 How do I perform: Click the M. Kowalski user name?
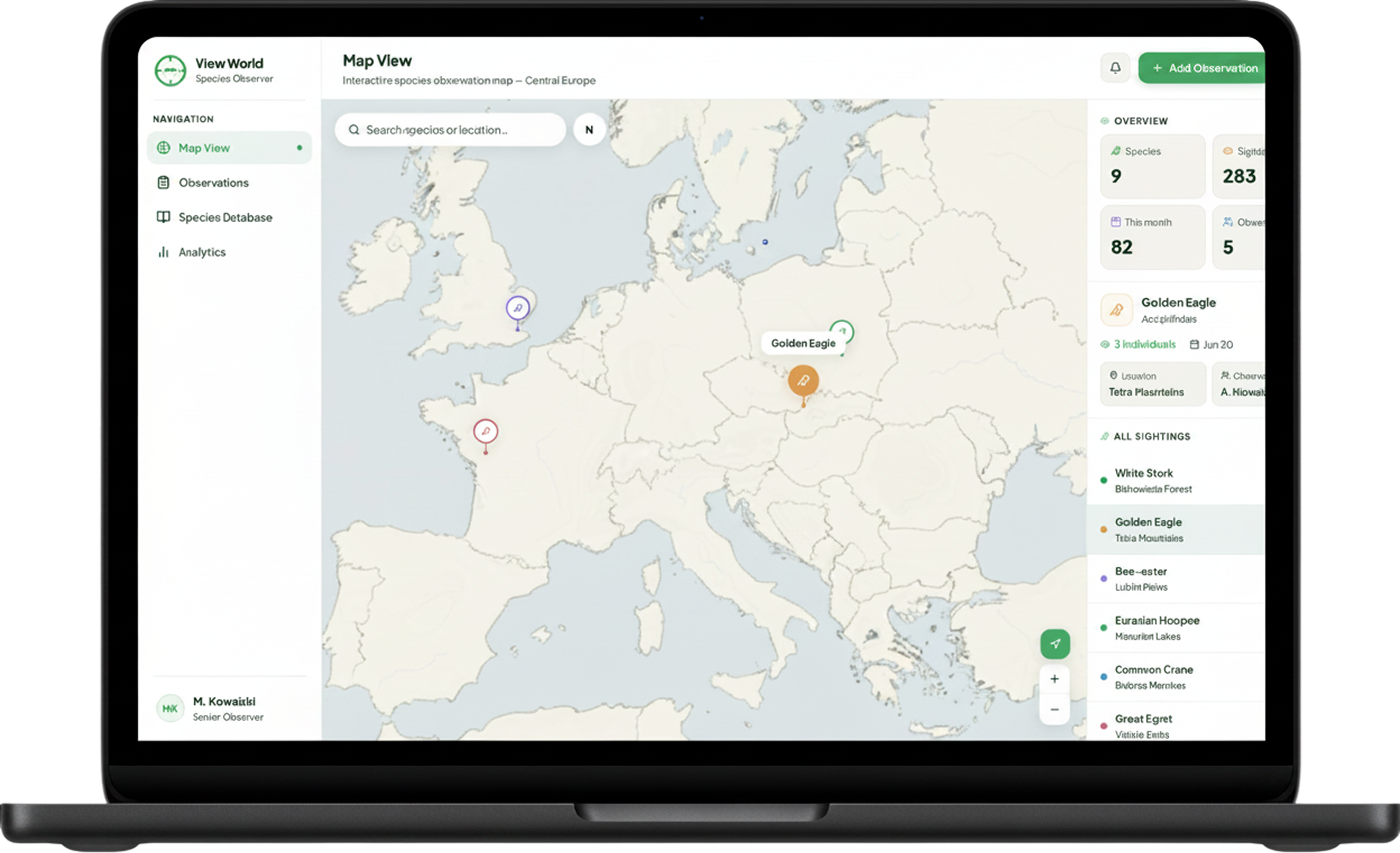coord(224,701)
